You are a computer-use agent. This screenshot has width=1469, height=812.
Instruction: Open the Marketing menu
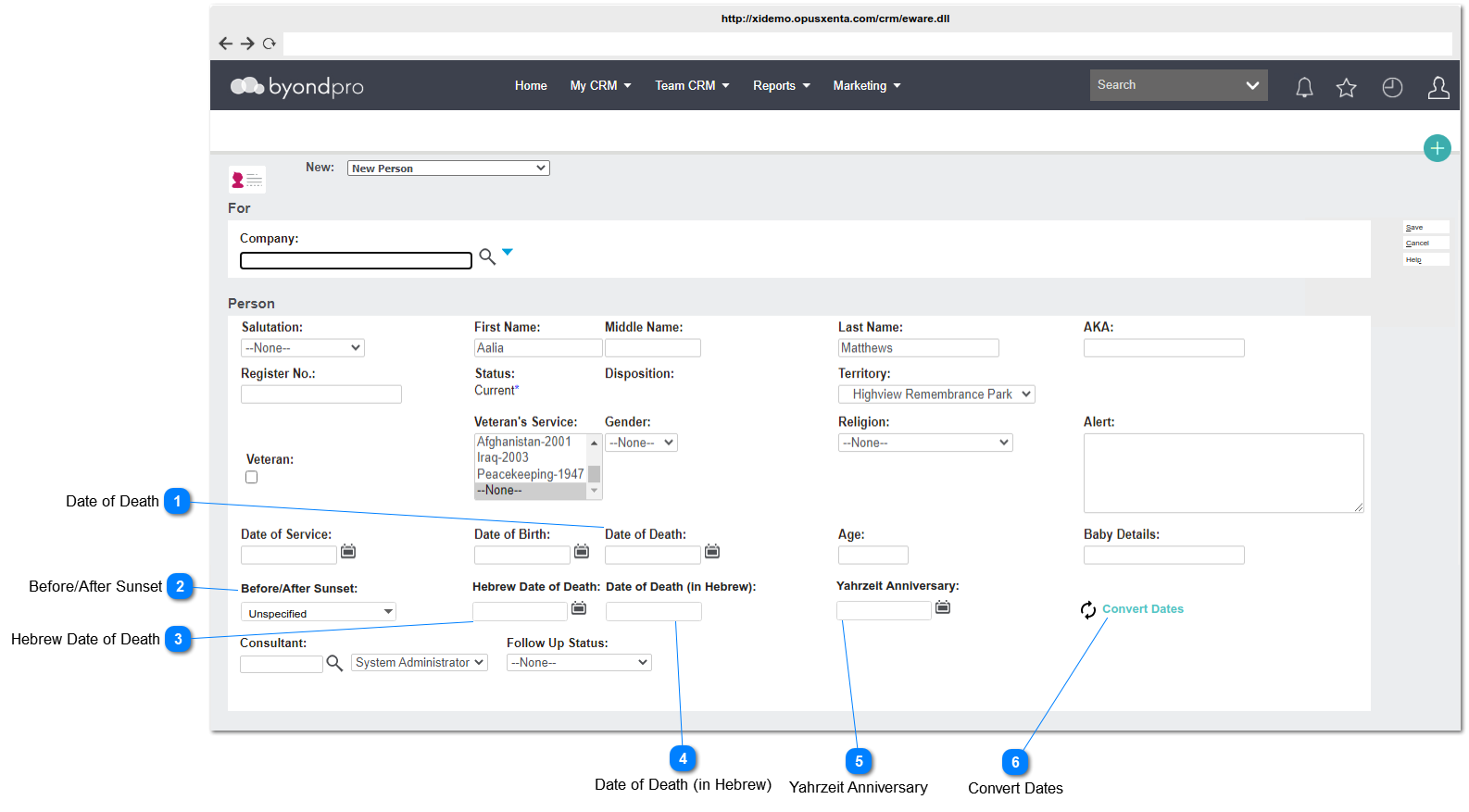[x=866, y=86]
